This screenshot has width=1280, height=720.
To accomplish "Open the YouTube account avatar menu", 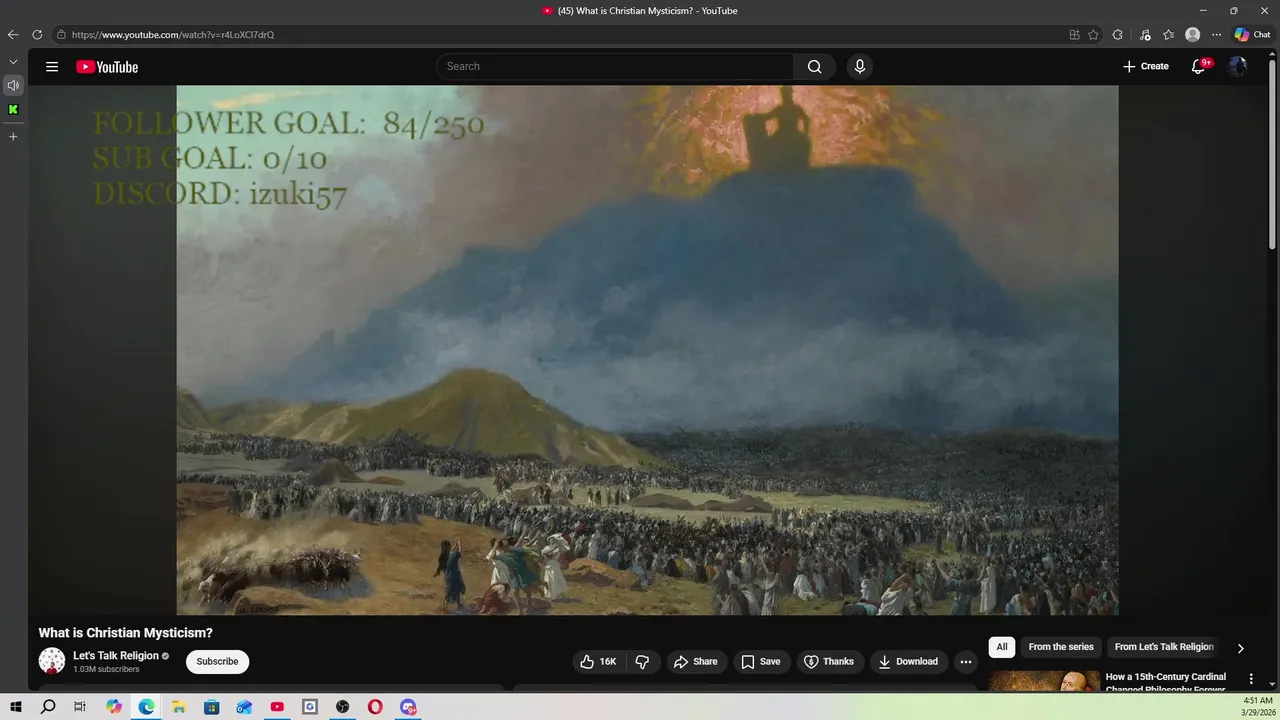I will pos(1238,66).
